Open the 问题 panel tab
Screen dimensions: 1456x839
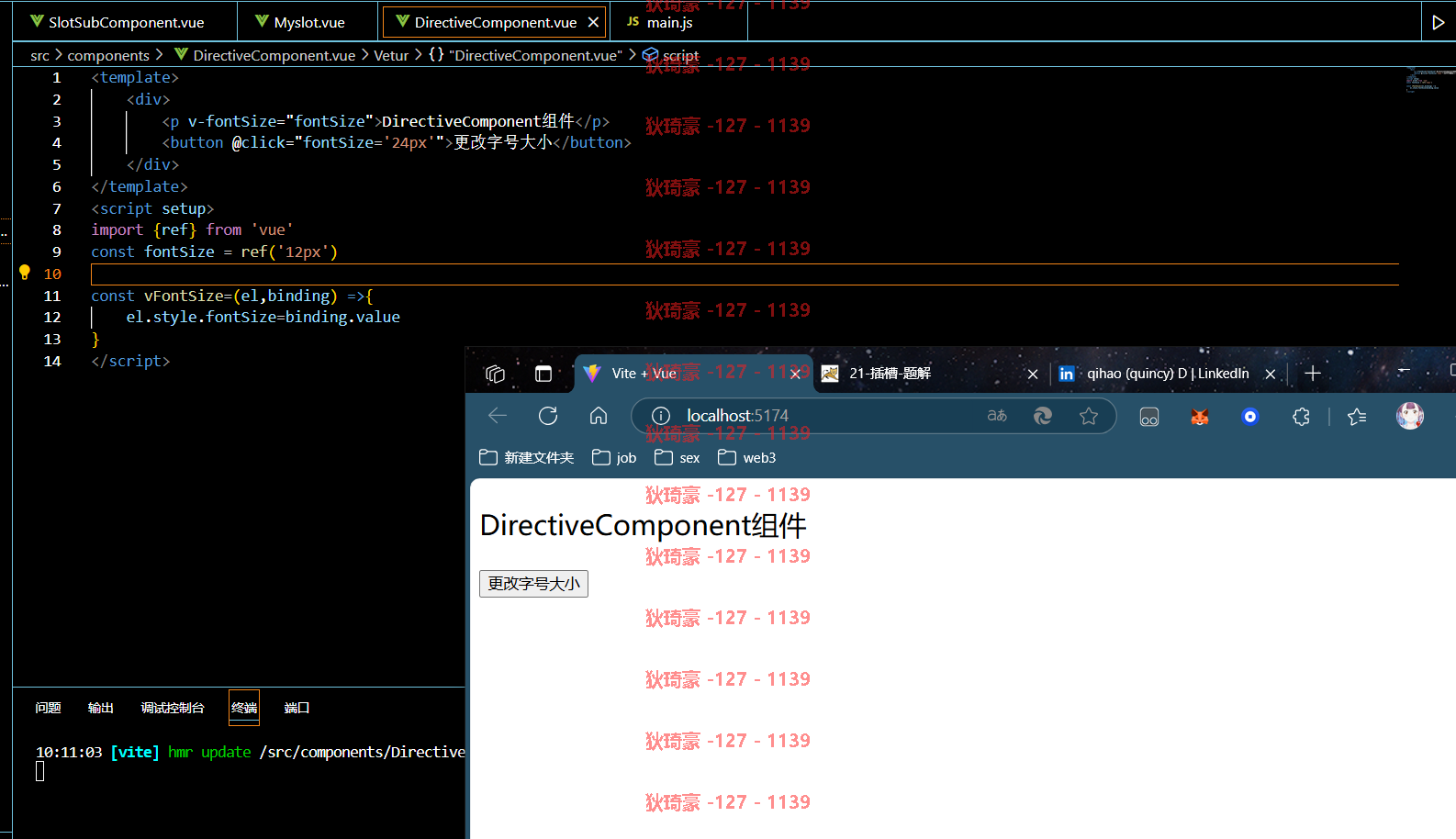tap(48, 708)
